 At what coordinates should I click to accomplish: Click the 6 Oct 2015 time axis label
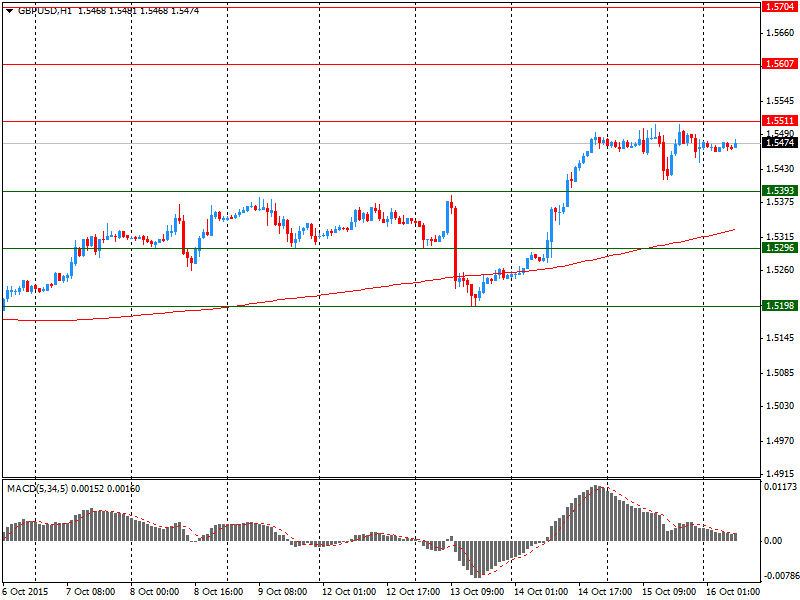[26, 592]
